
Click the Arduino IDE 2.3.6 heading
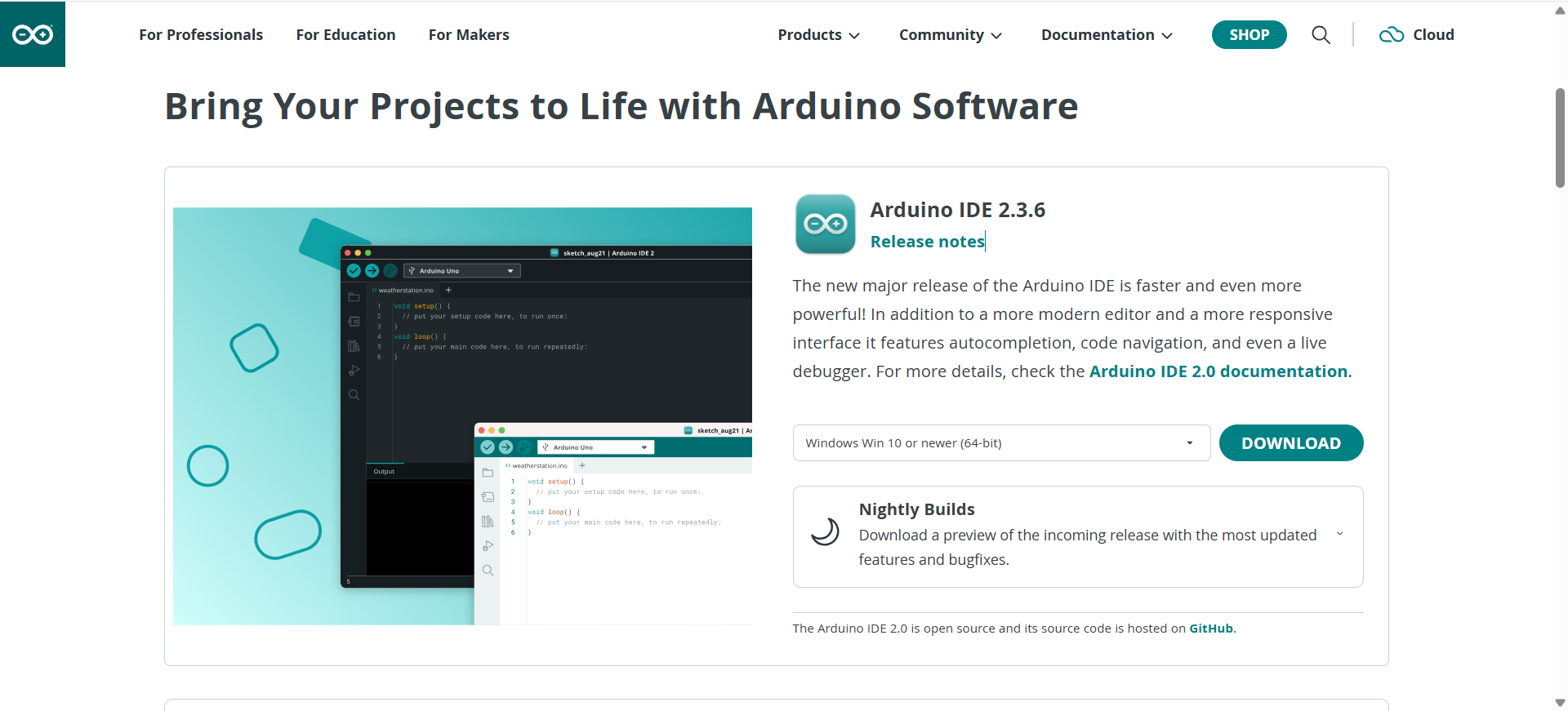click(x=957, y=210)
